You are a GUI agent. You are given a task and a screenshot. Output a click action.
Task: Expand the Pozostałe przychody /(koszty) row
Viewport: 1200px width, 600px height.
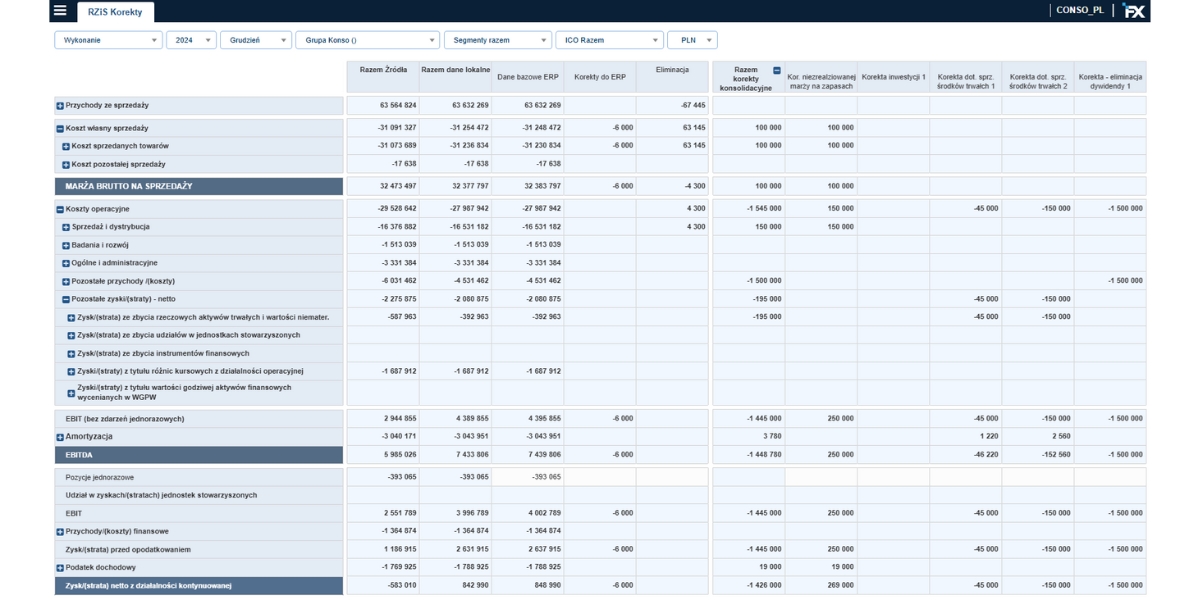pyautogui.click(x=66, y=281)
